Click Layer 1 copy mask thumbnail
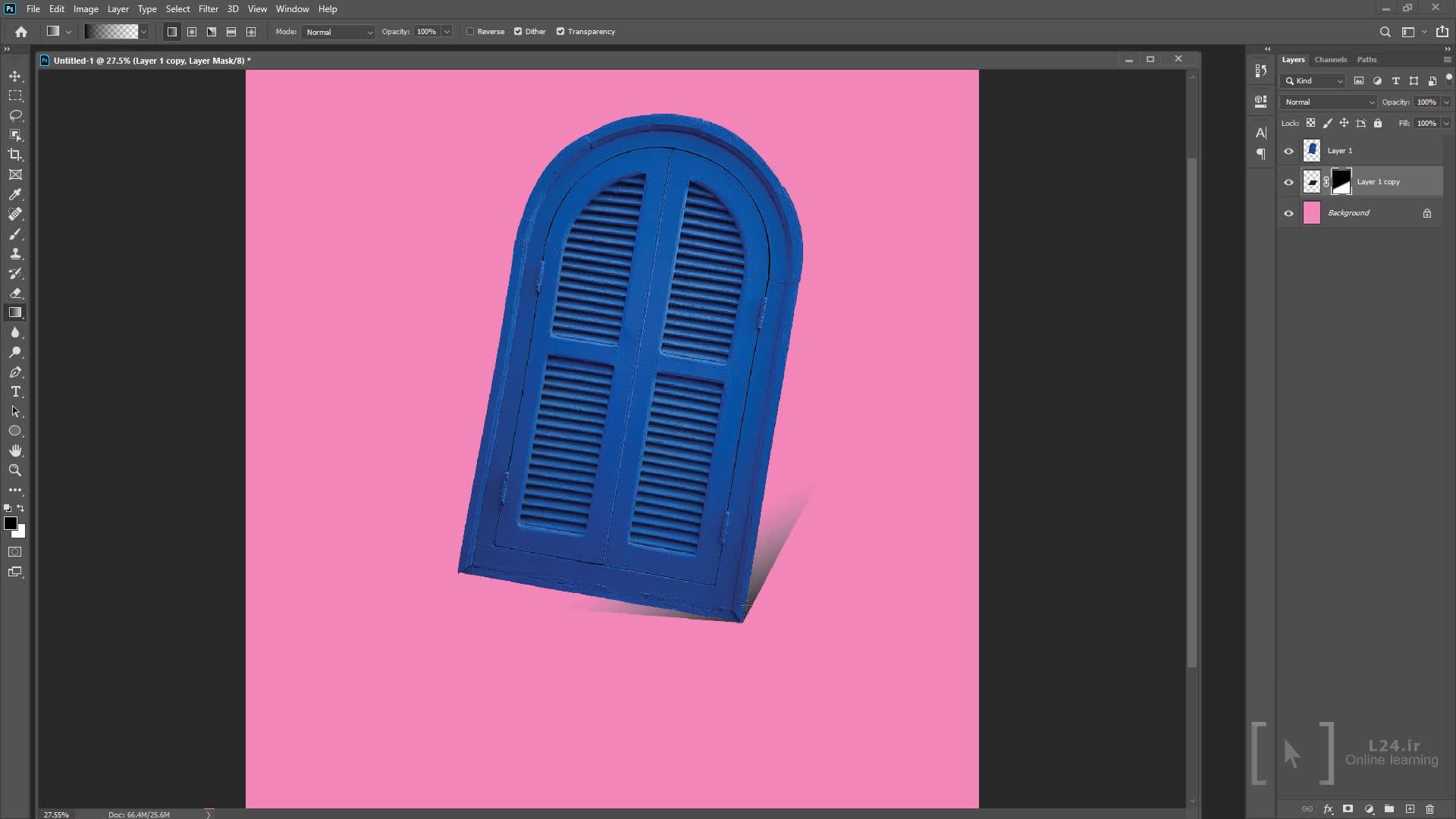Screen dimensions: 1456x819 coord(1341,182)
